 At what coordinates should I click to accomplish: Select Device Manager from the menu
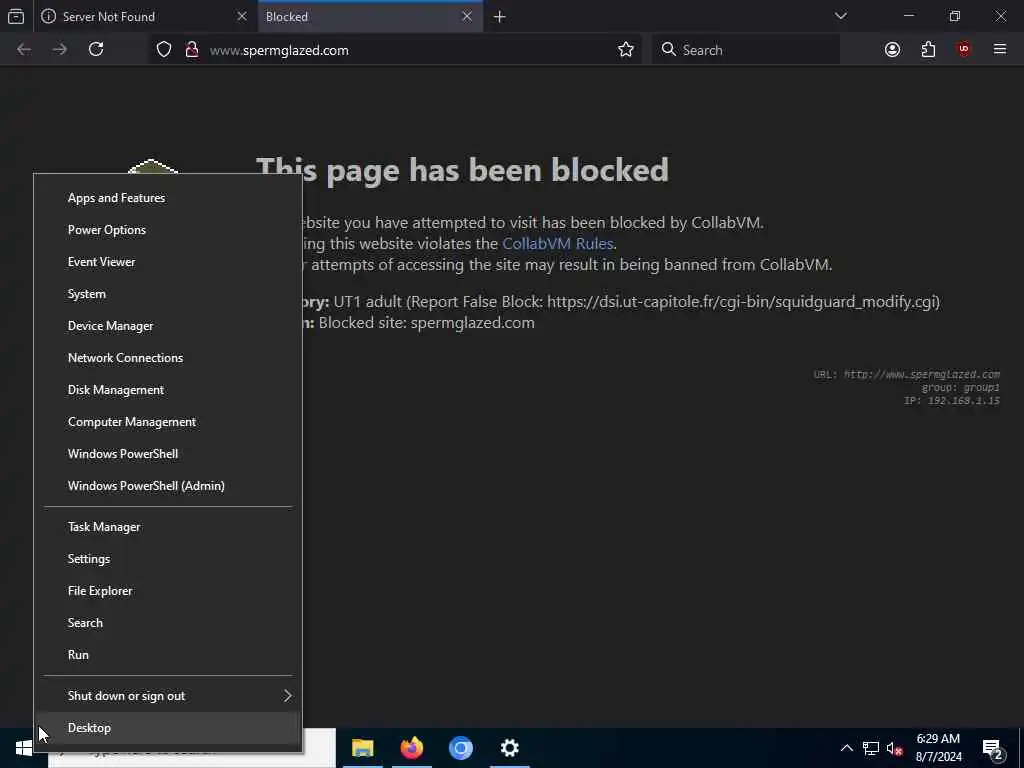[x=168, y=325]
